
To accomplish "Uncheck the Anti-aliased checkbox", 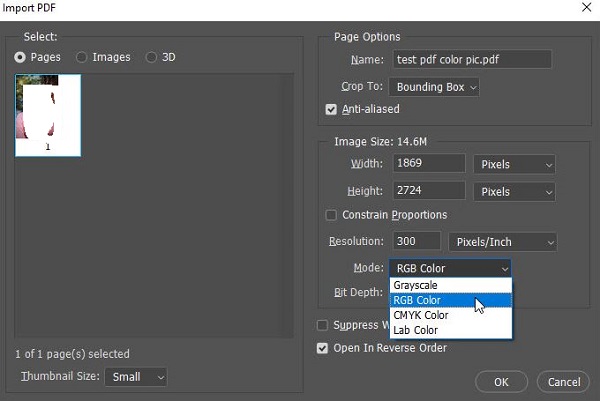I will [x=333, y=109].
